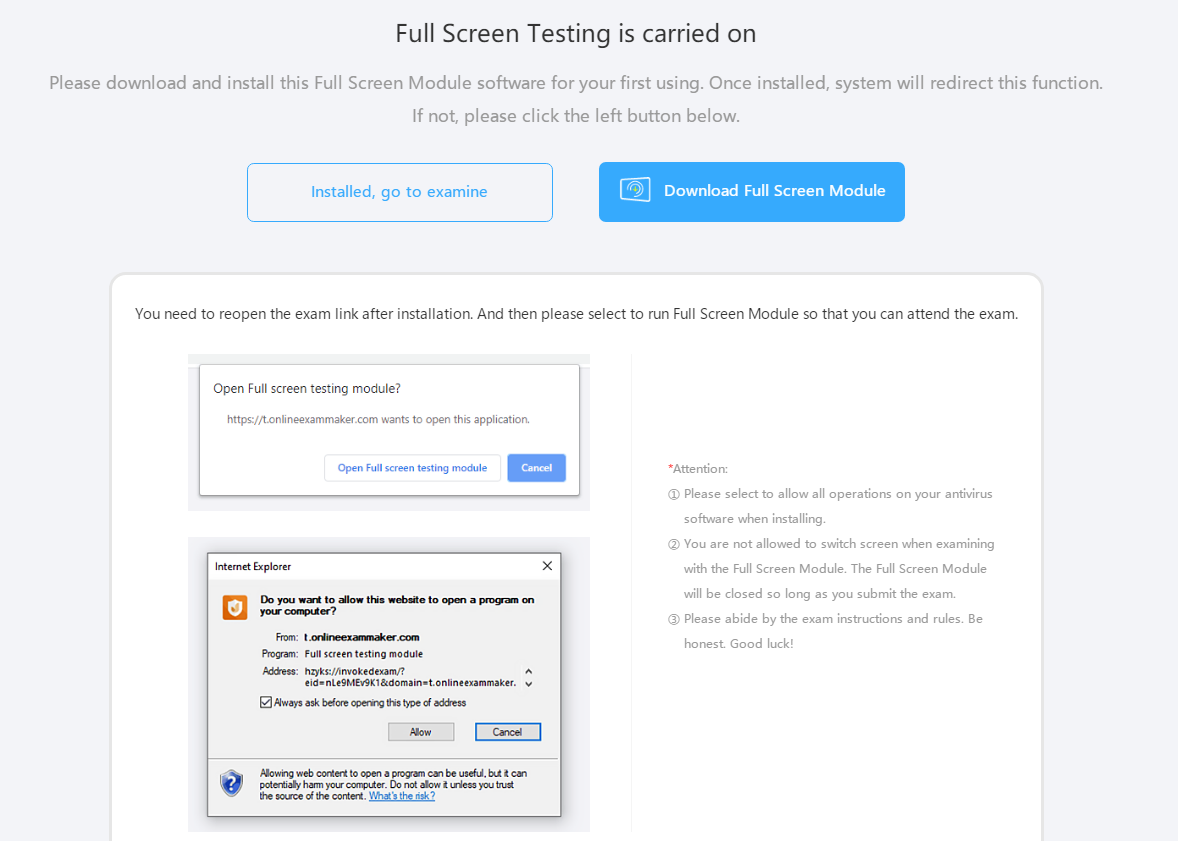Click 'Installed, go to examine' button
The width and height of the screenshot is (1178, 841).
400,192
